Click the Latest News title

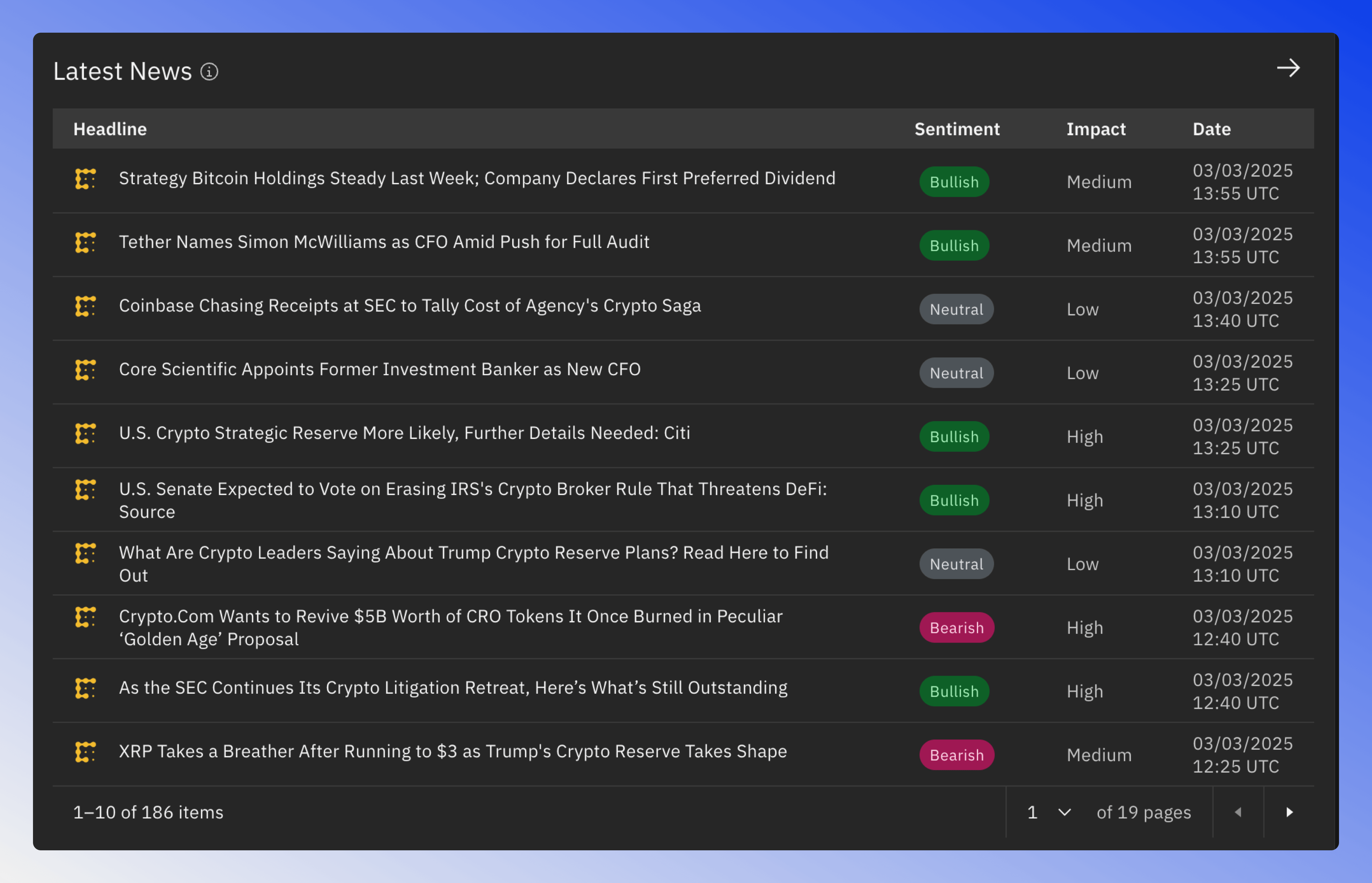click(x=122, y=71)
